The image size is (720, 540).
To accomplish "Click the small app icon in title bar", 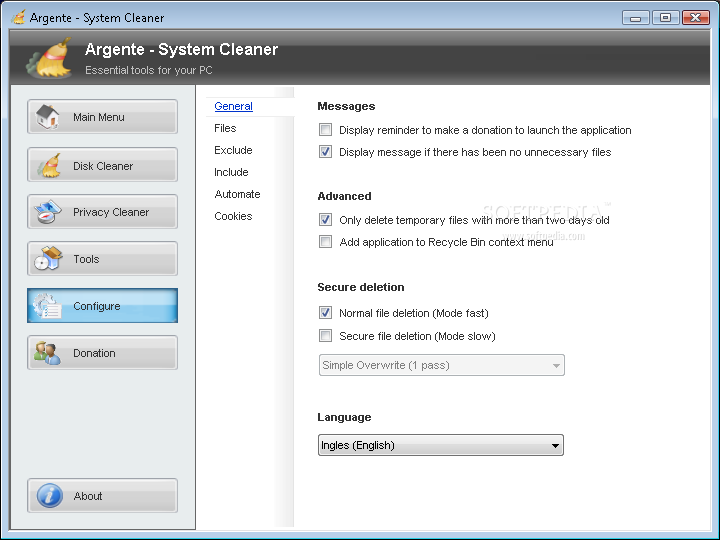I will click(x=18, y=17).
